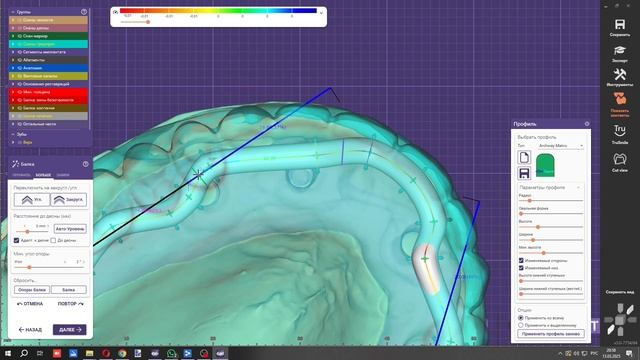Click the Reapply profile button
The image size is (640, 360).
[x=551, y=334]
